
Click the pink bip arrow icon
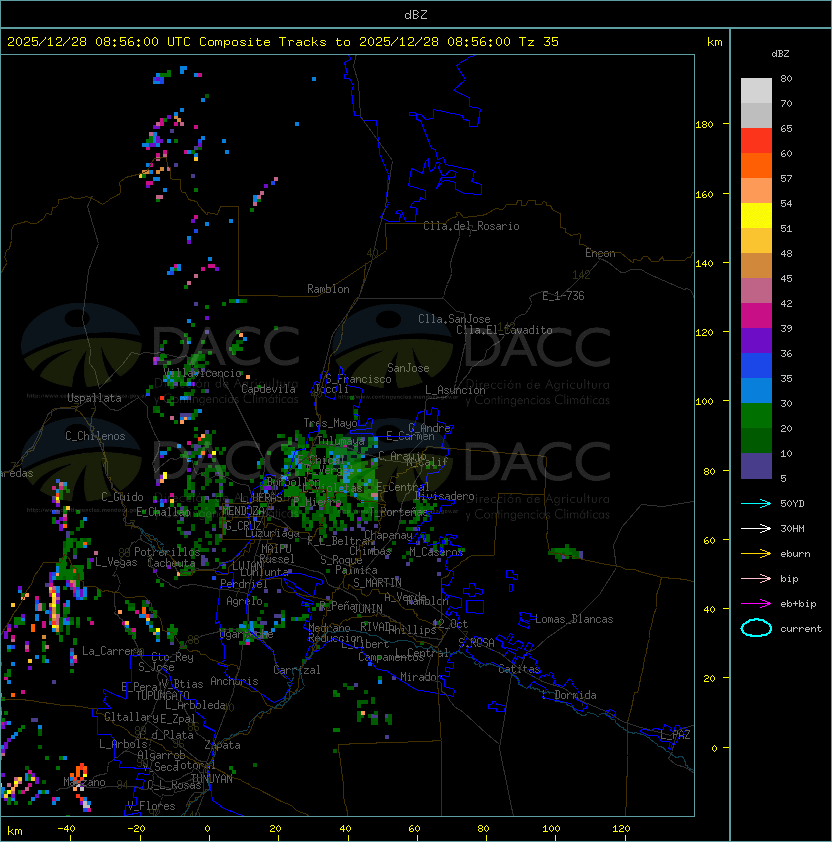(x=756, y=579)
